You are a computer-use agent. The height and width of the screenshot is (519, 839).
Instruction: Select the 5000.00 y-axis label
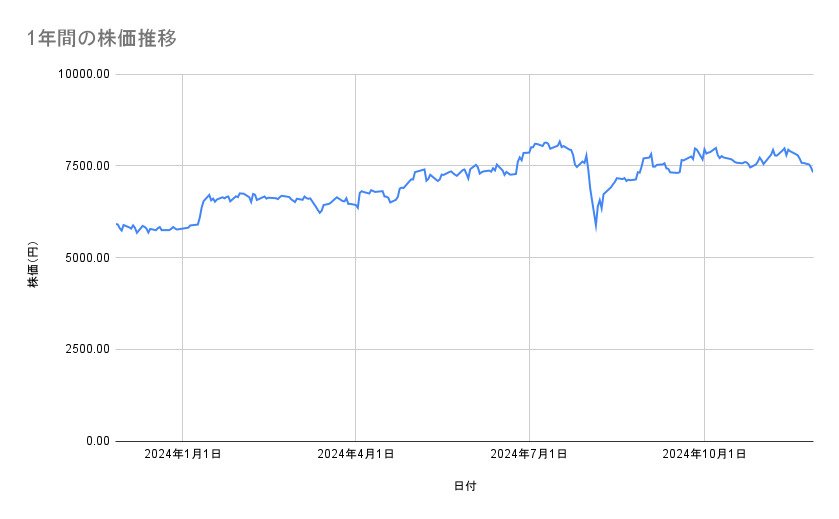click(x=86, y=258)
